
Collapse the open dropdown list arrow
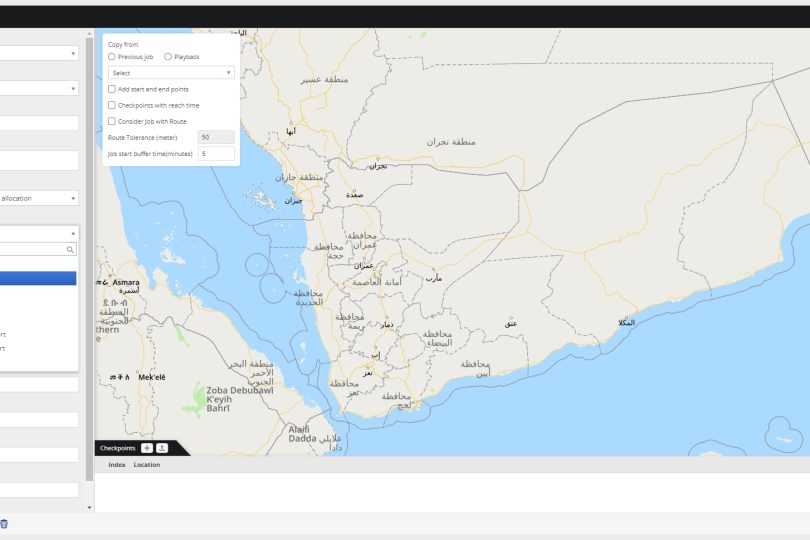(73, 233)
